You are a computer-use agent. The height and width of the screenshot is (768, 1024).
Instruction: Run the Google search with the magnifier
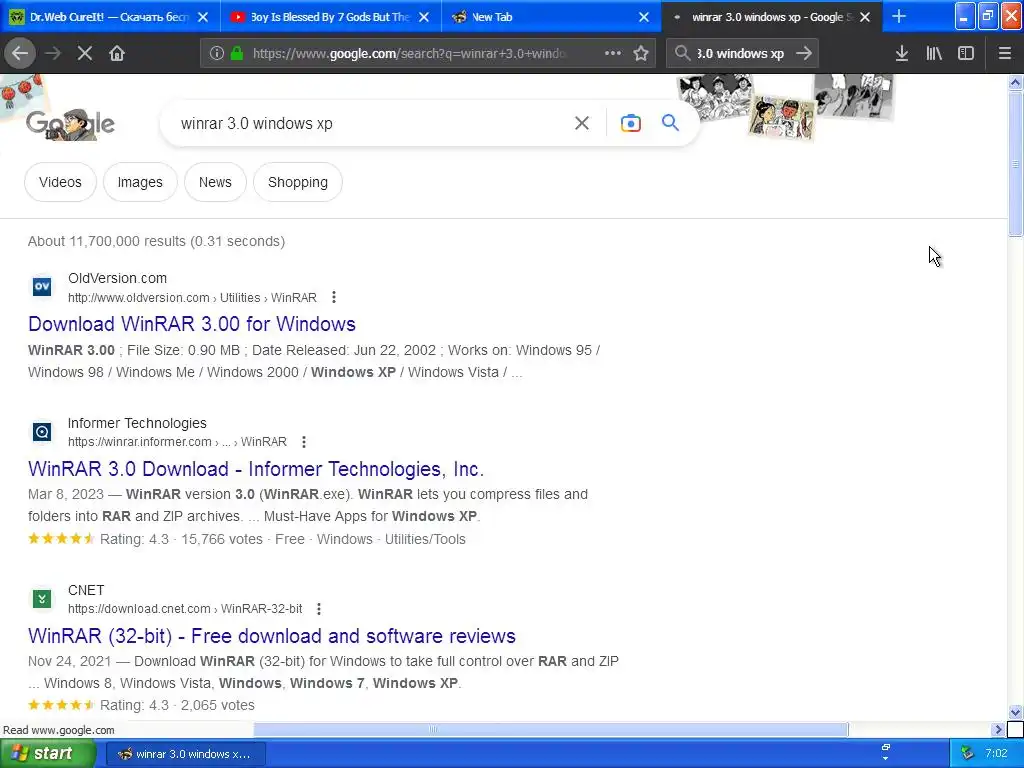pyautogui.click(x=671, y=123)
